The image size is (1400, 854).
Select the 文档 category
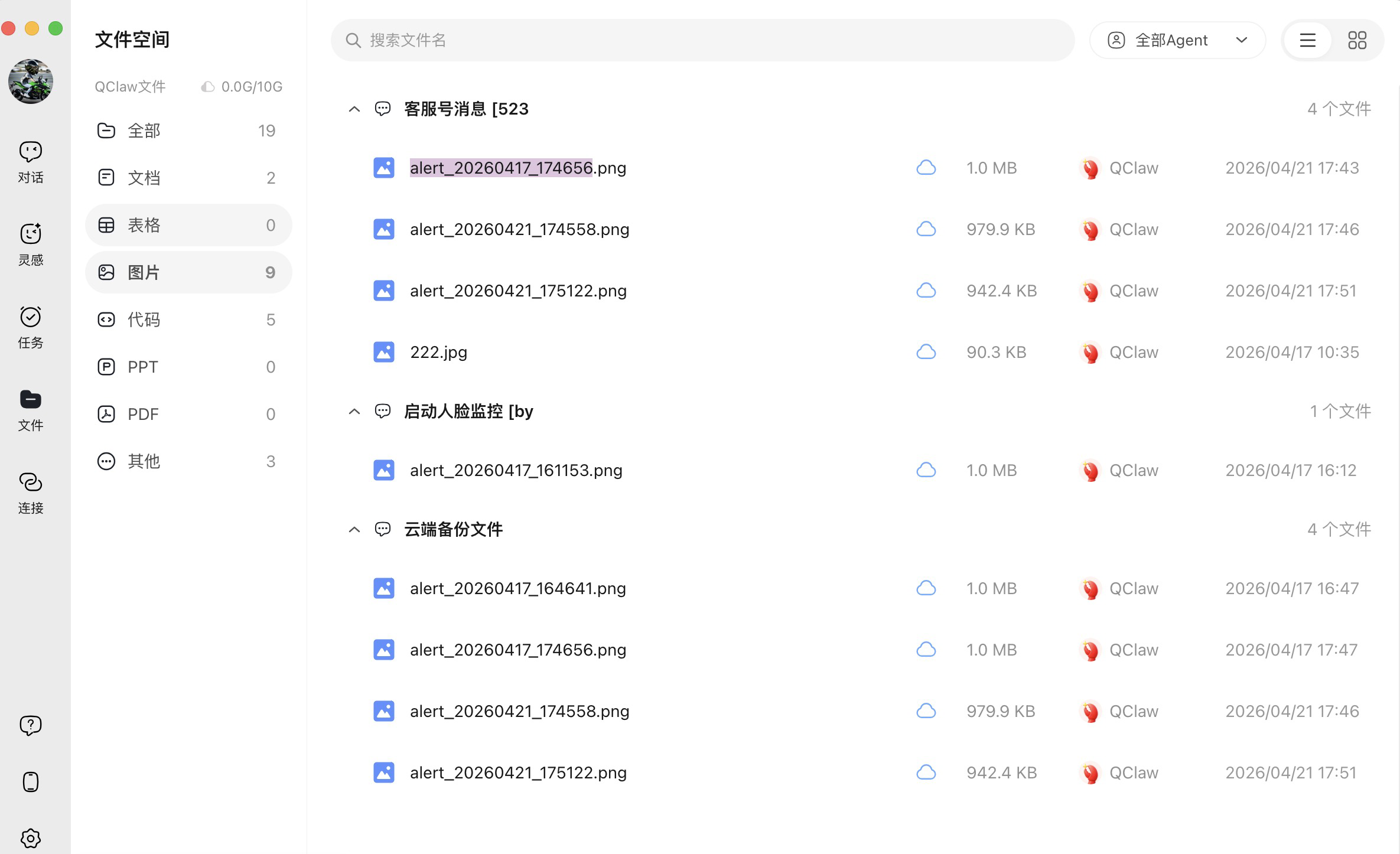pyautogui.click(x=188, y=178)
